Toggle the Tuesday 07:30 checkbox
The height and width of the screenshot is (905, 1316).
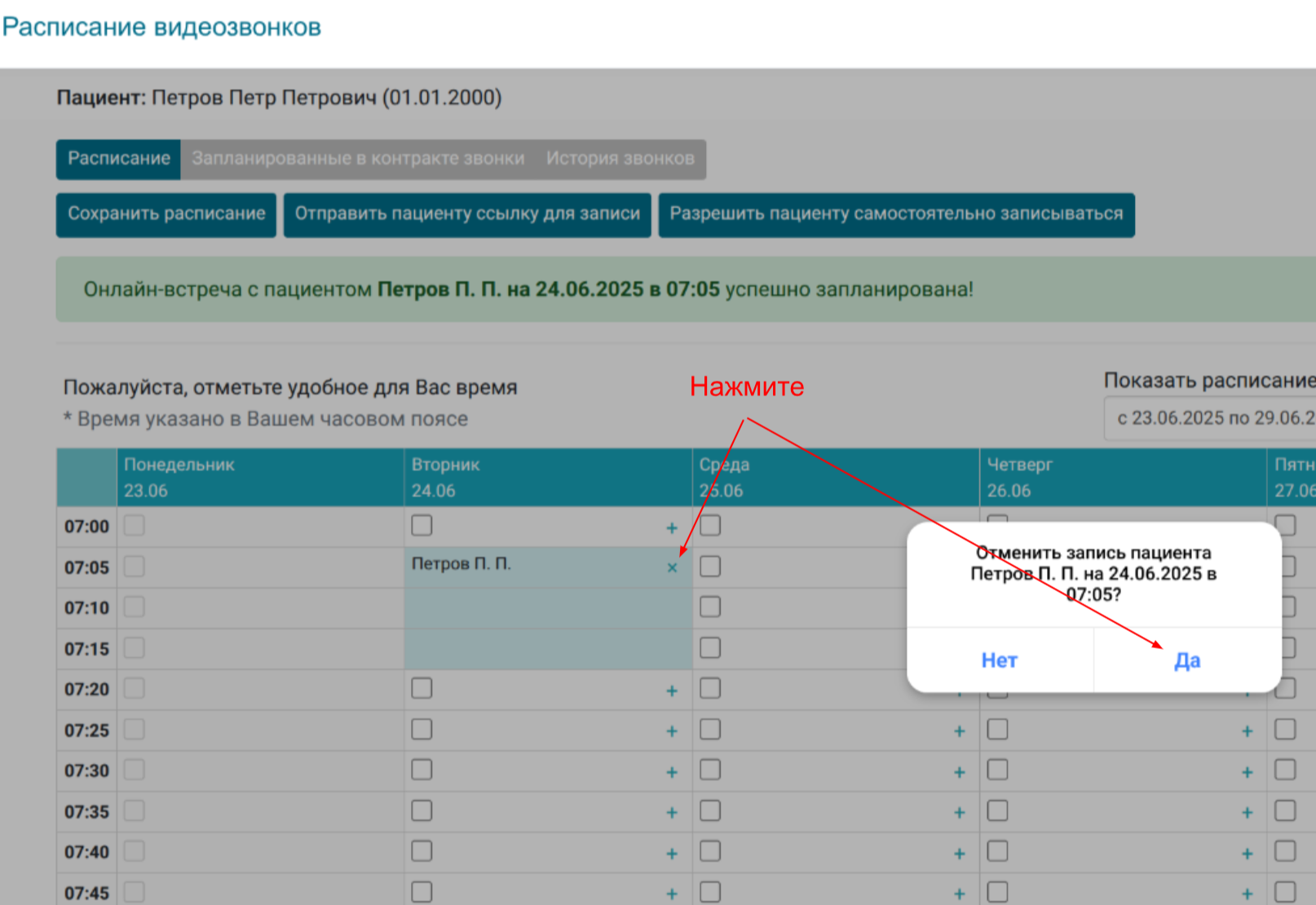click(x=422, y=770)
